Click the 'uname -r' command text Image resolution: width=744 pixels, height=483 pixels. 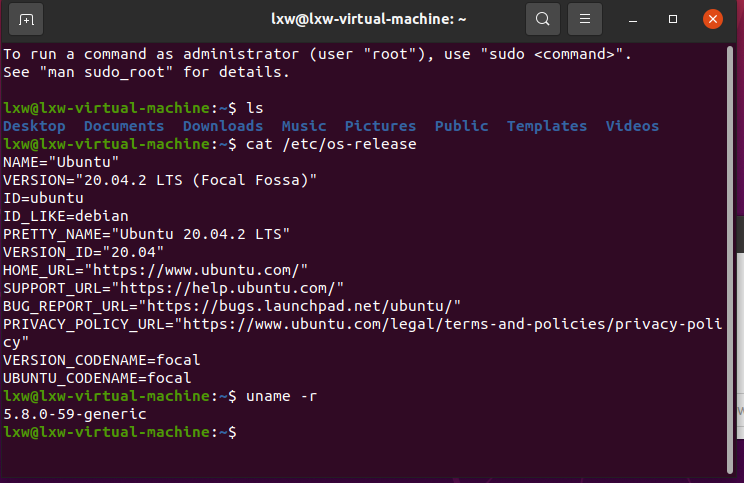281,397
